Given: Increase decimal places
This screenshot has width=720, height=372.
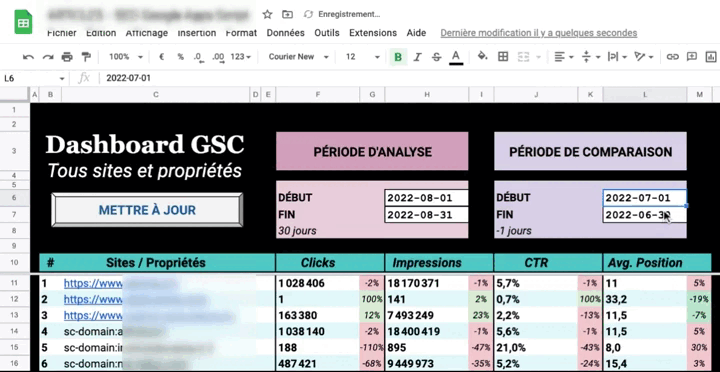Looking at the screenshot, I should [x=218, y=57].
